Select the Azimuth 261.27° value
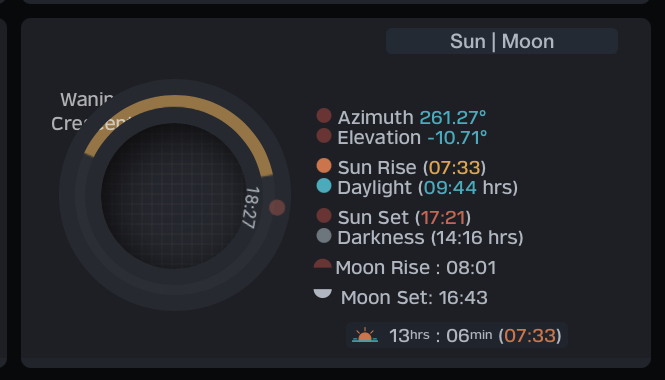 click(453, 117)
